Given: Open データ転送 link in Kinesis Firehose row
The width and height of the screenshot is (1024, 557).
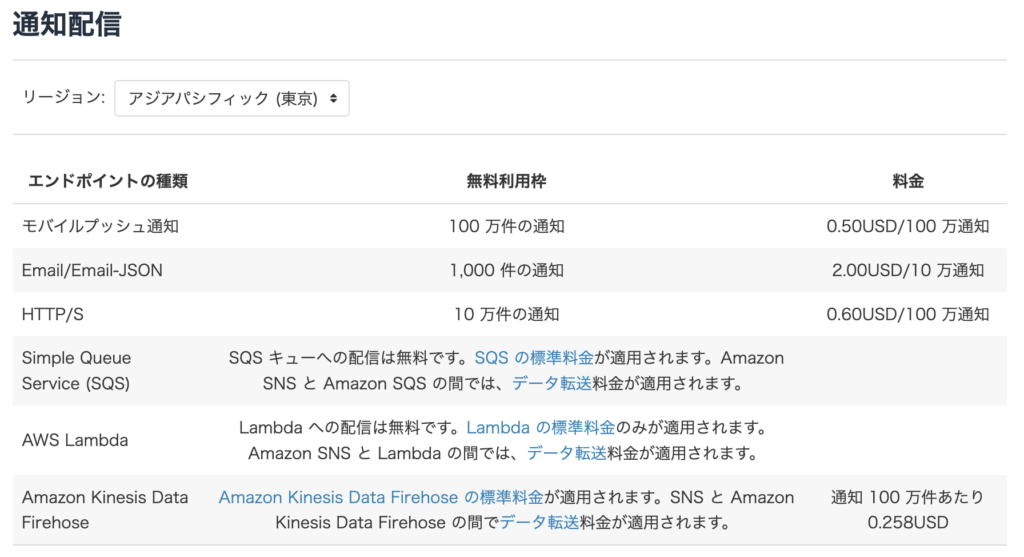Looking at the screenshot, I should point(539,522).
